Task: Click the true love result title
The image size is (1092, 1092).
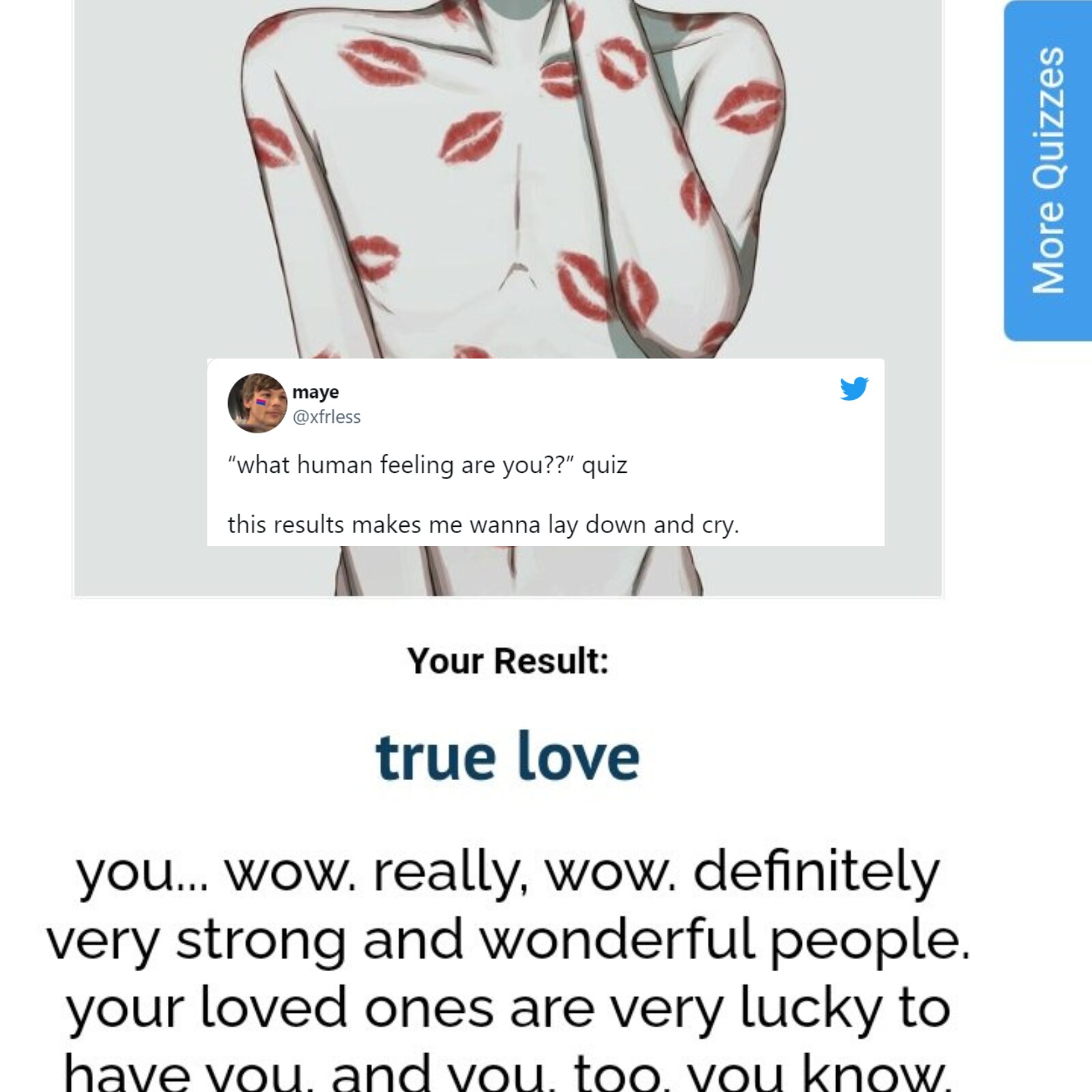Action: 508,756
